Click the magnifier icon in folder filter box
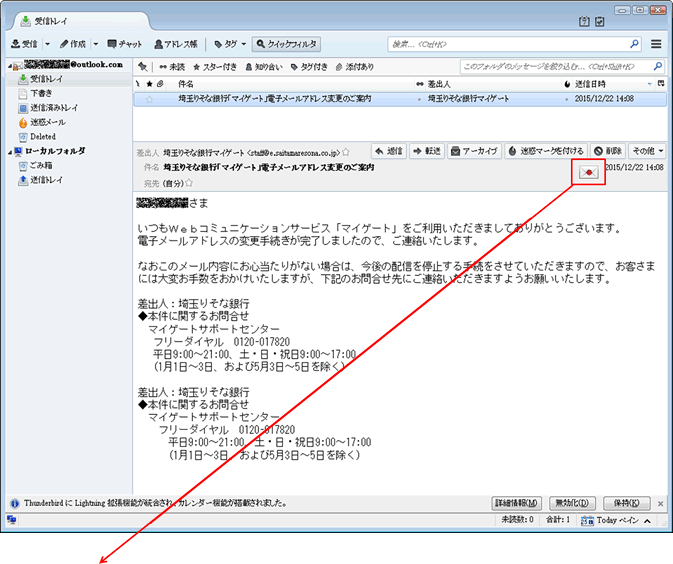This screenshot has width=673, height=564. coord(658,67)
